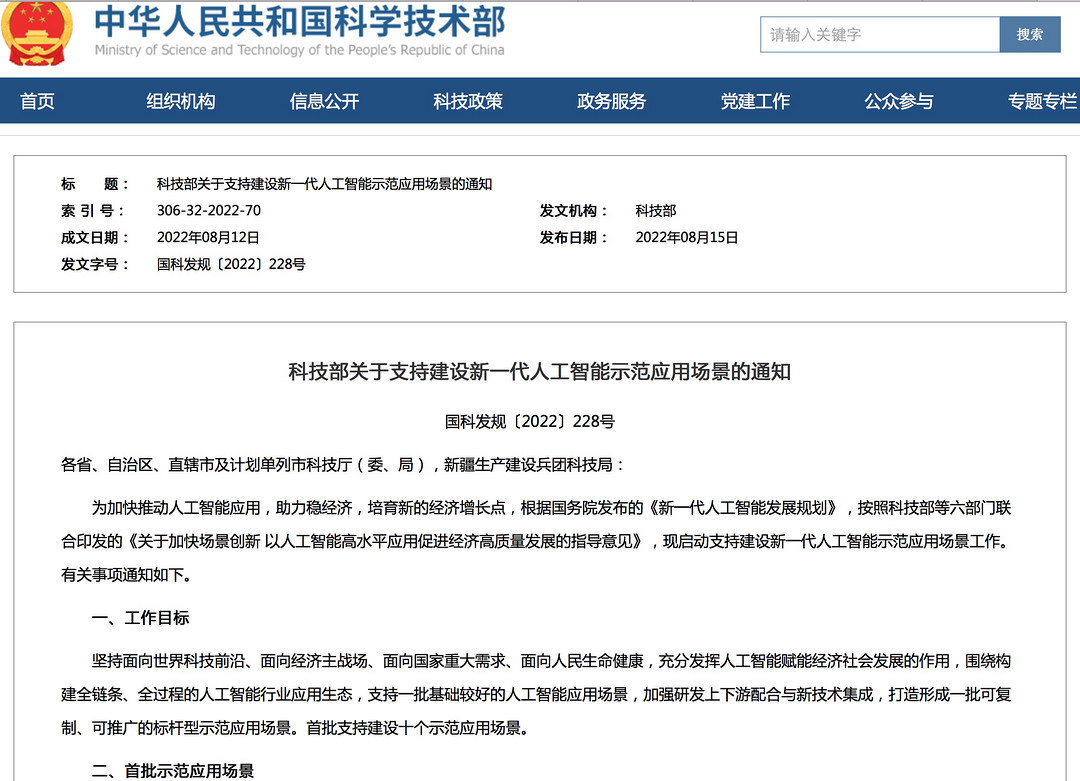Click the 请输入关键字 search input field
This screenshot has height=781, width=1080.
[x=878, y=34]
